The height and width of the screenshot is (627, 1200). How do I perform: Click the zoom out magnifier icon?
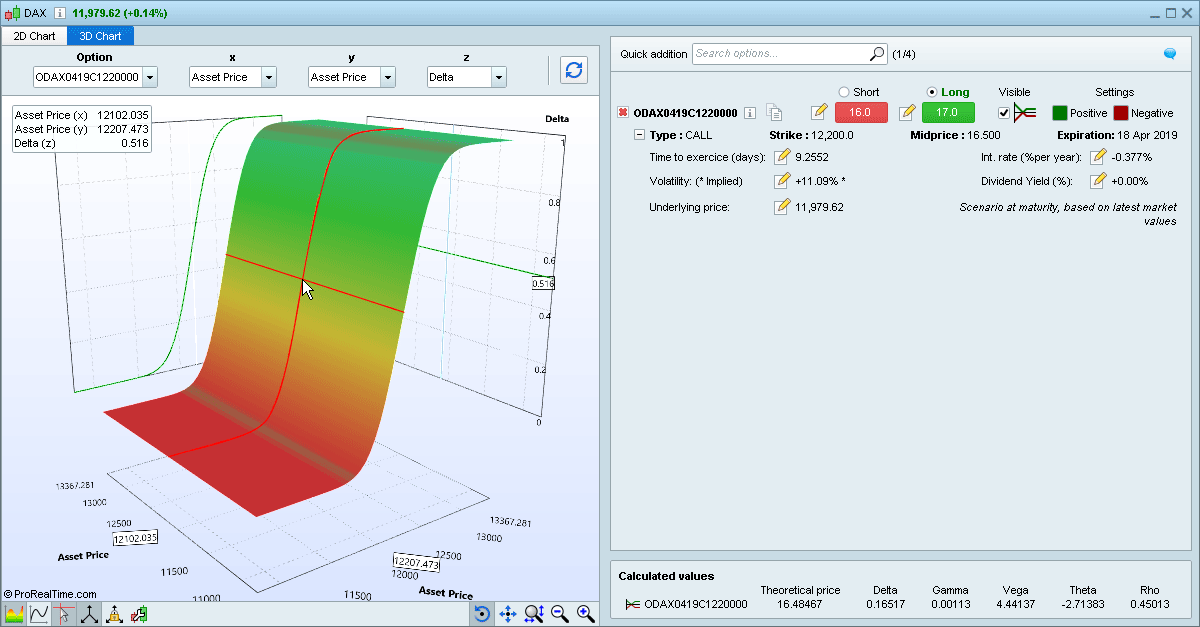tap(560, 613)
